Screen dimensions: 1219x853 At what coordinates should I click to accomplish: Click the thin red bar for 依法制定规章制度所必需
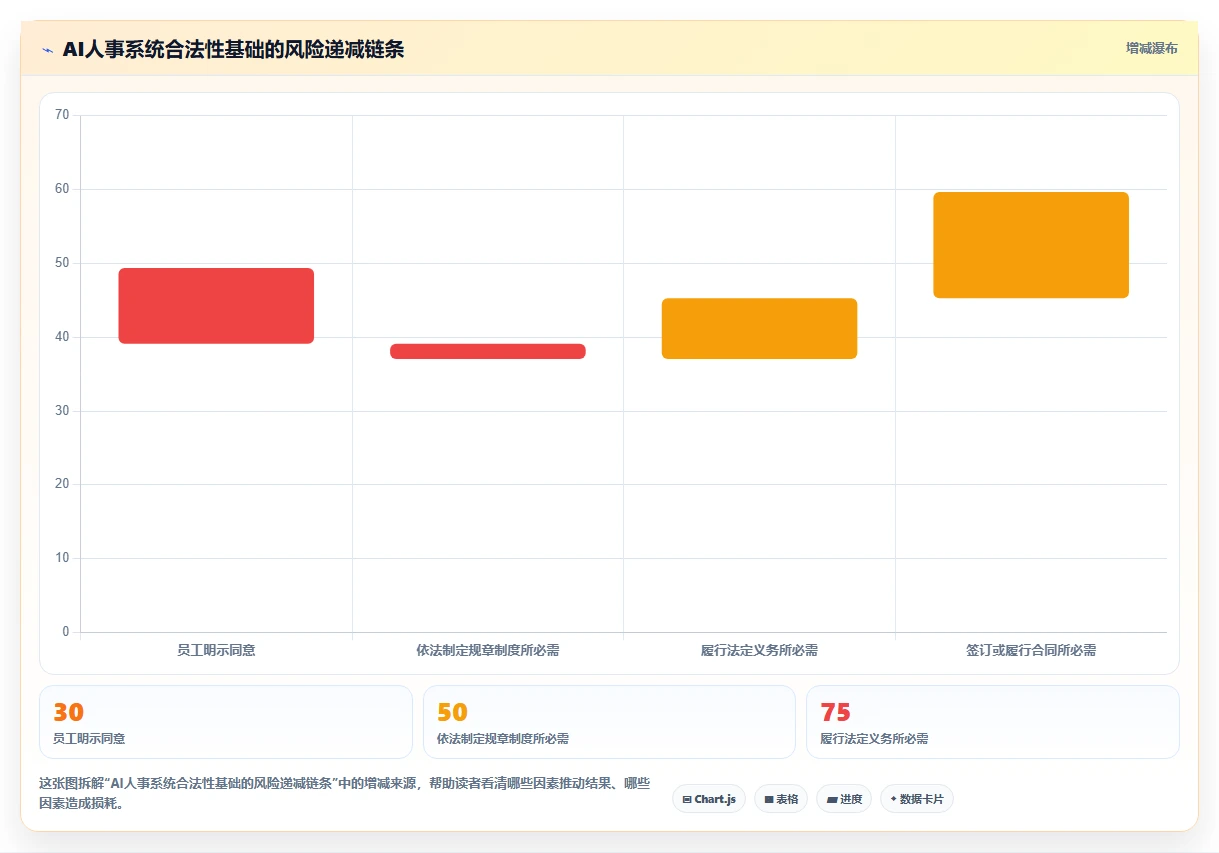coord(488,351)
